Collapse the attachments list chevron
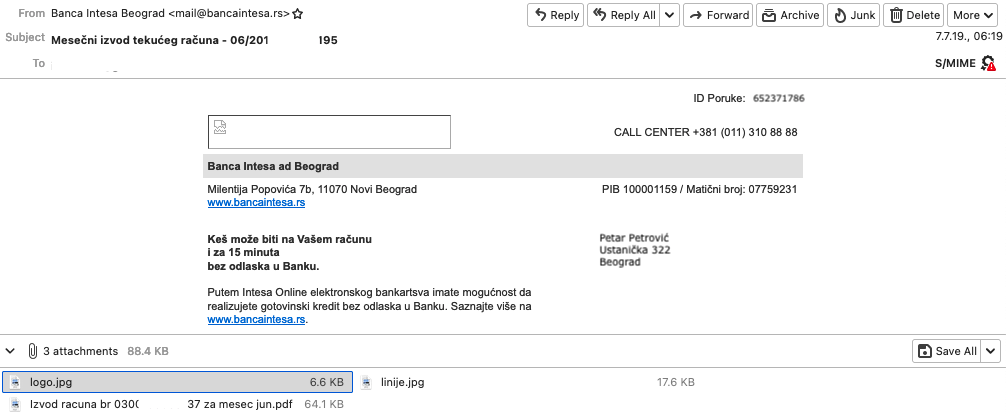The height and width of the screenshot is (414, 1006). click(x=10, y=351)
